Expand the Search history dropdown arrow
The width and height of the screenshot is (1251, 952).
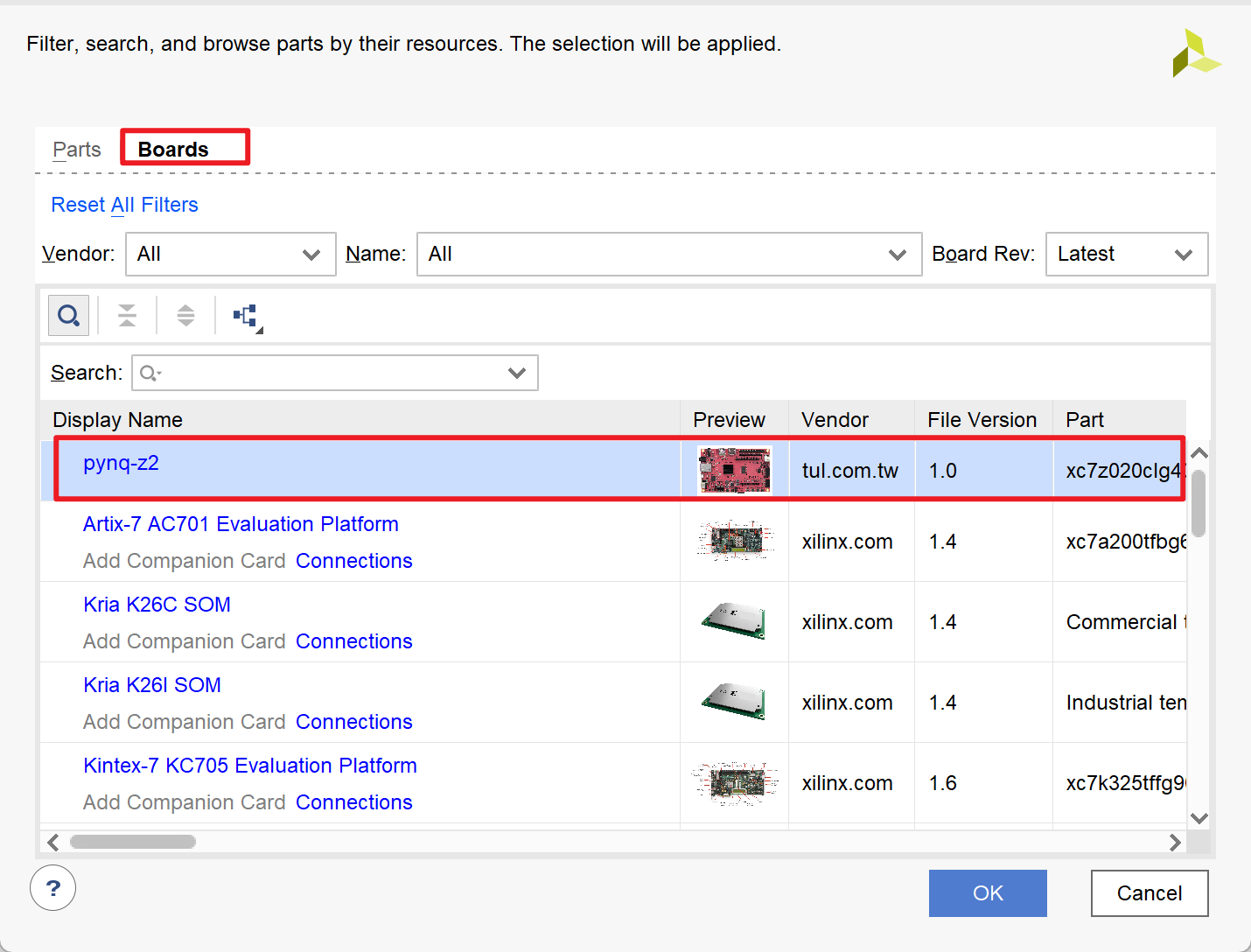pos(517,373)
